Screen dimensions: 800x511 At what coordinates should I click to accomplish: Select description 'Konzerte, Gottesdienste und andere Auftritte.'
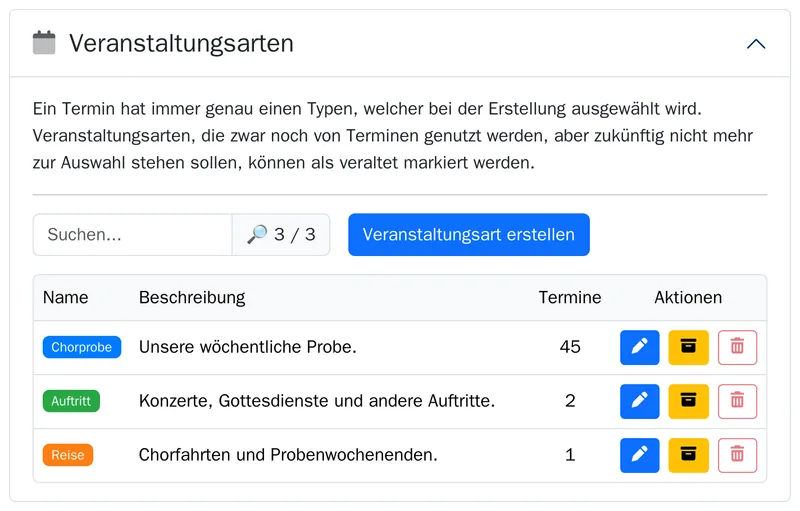click(317, 401)
